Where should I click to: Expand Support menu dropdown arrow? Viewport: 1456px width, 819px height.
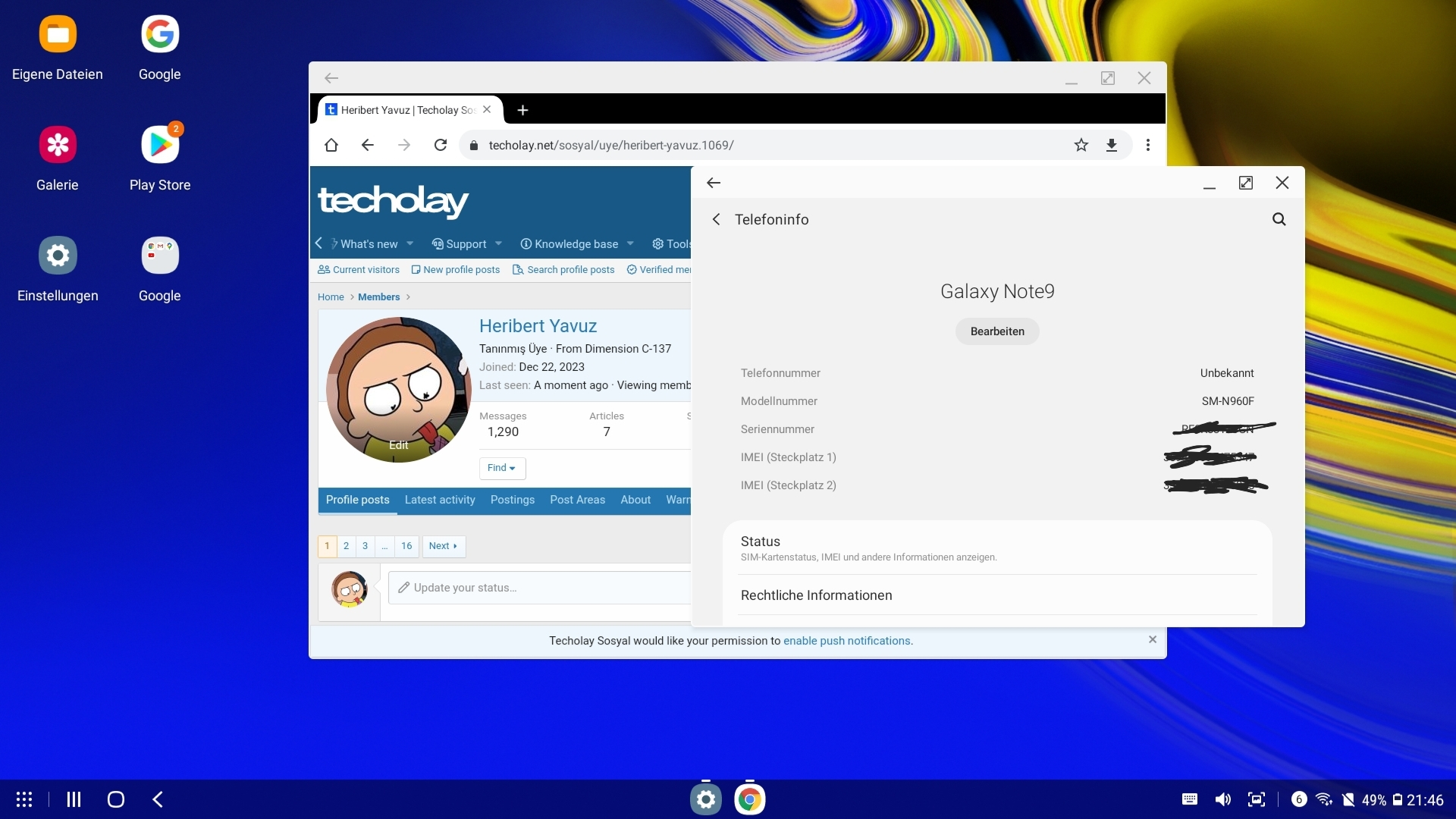498,243
